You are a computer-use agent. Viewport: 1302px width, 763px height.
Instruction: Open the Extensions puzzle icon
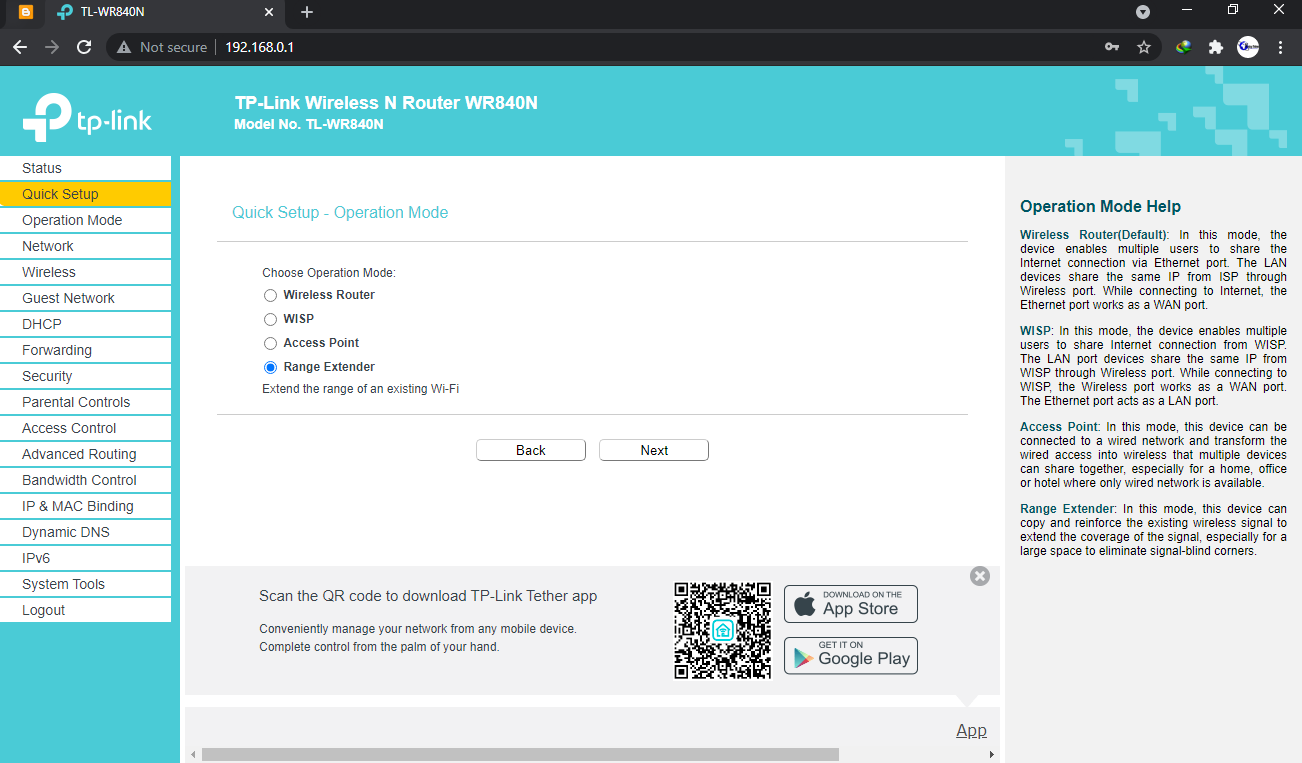pyautogui.click(x=1216, y=47)
